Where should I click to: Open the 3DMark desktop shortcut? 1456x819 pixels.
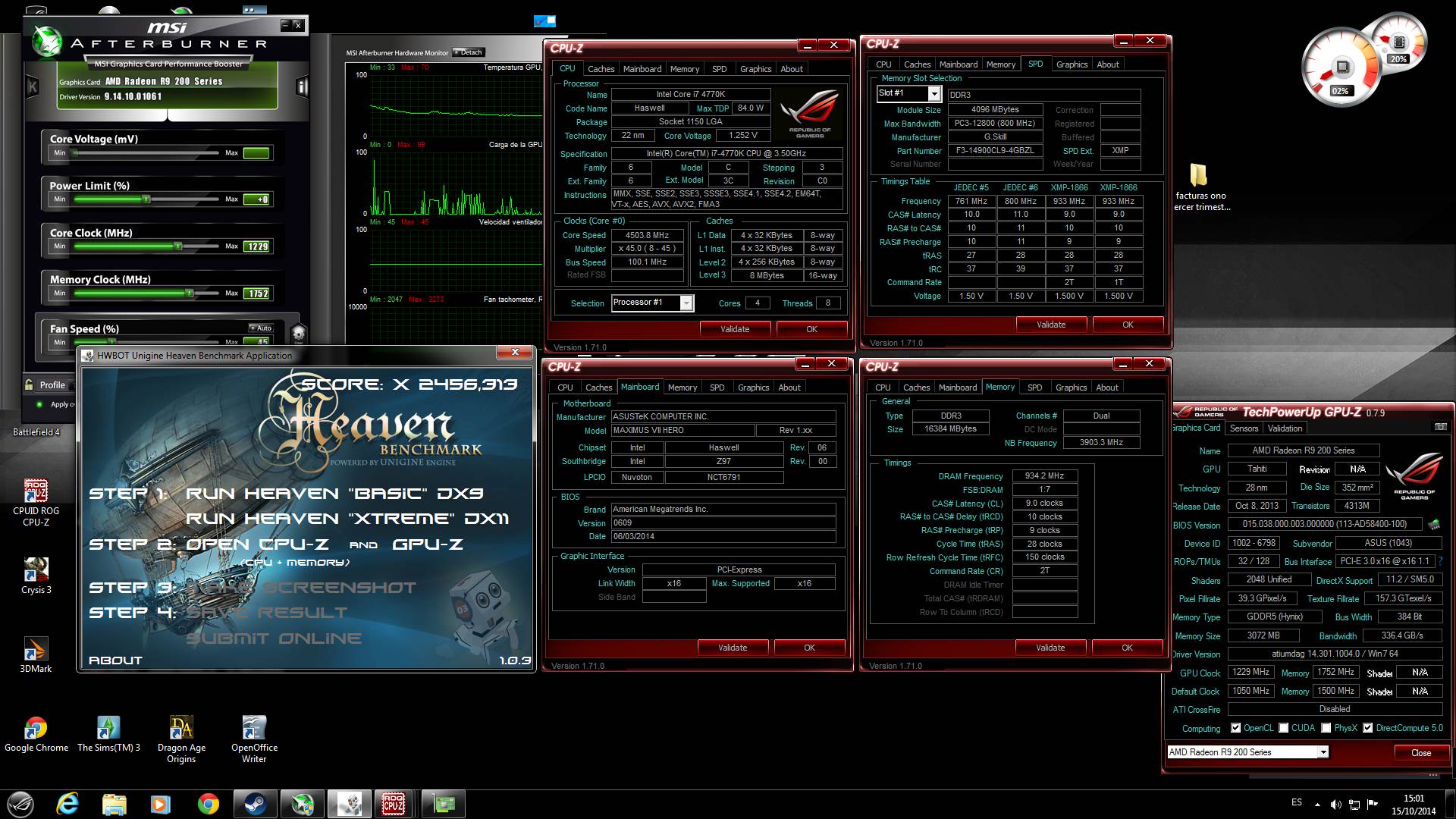(x=36, y=656)
